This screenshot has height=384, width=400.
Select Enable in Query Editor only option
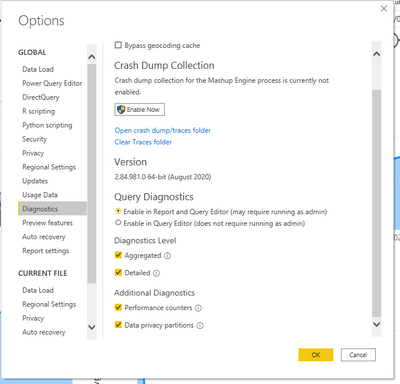[118, 222]
